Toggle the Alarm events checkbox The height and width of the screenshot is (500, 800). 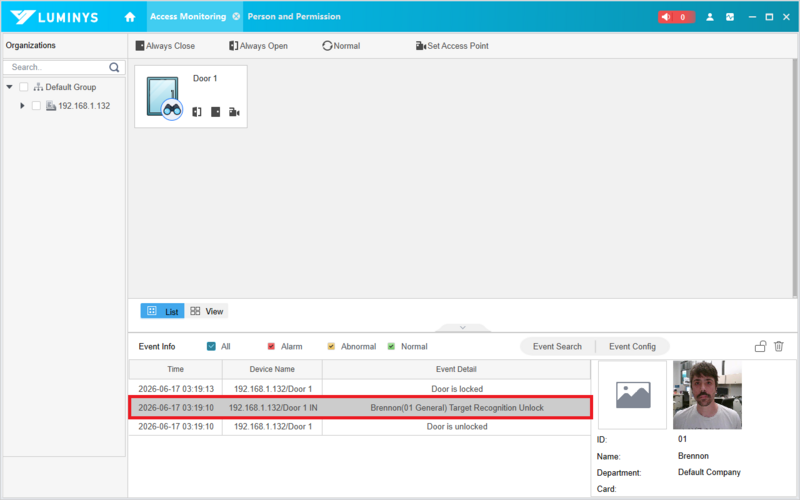click(271, 346)
